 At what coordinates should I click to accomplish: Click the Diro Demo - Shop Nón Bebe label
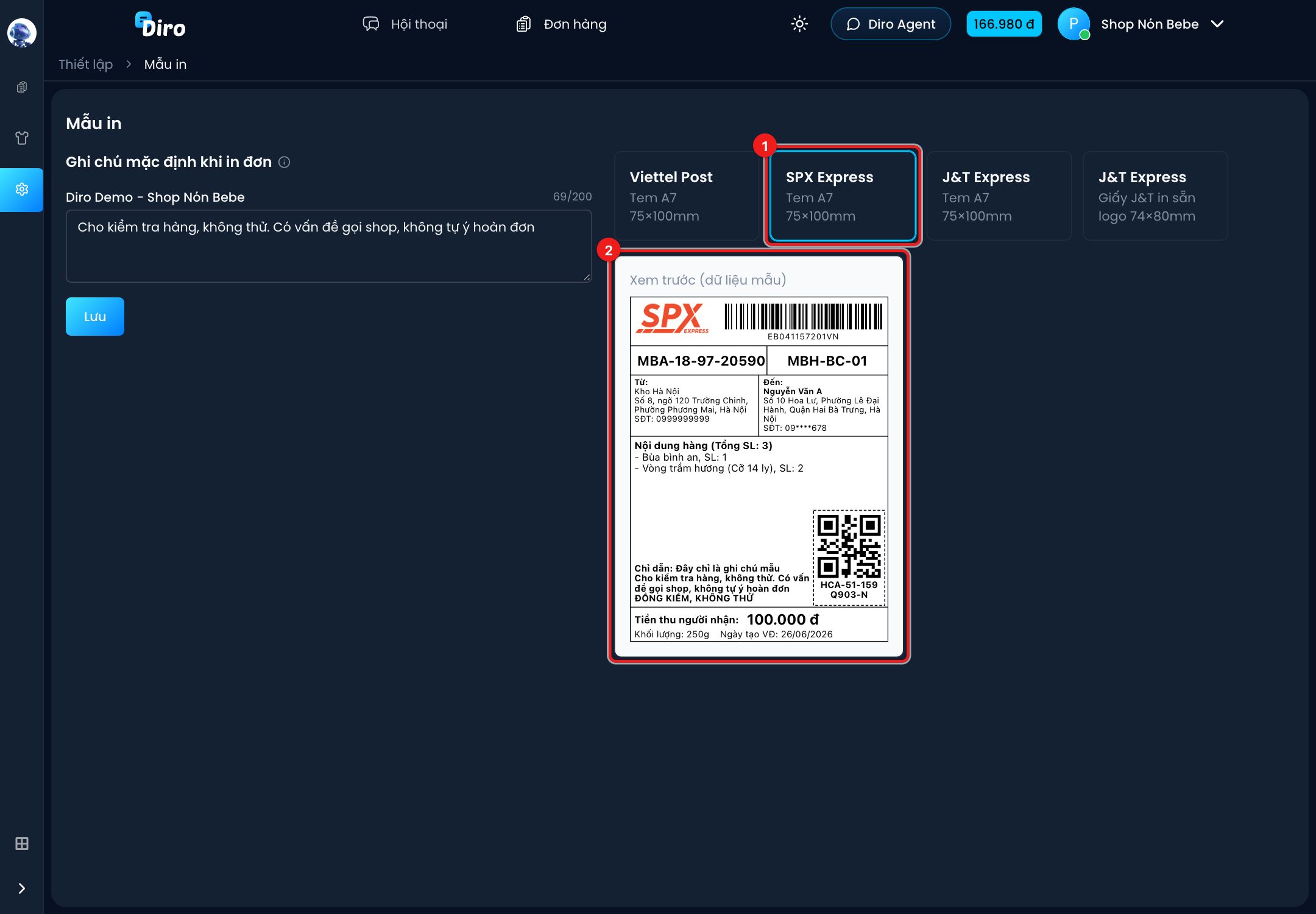click(155, 197)
